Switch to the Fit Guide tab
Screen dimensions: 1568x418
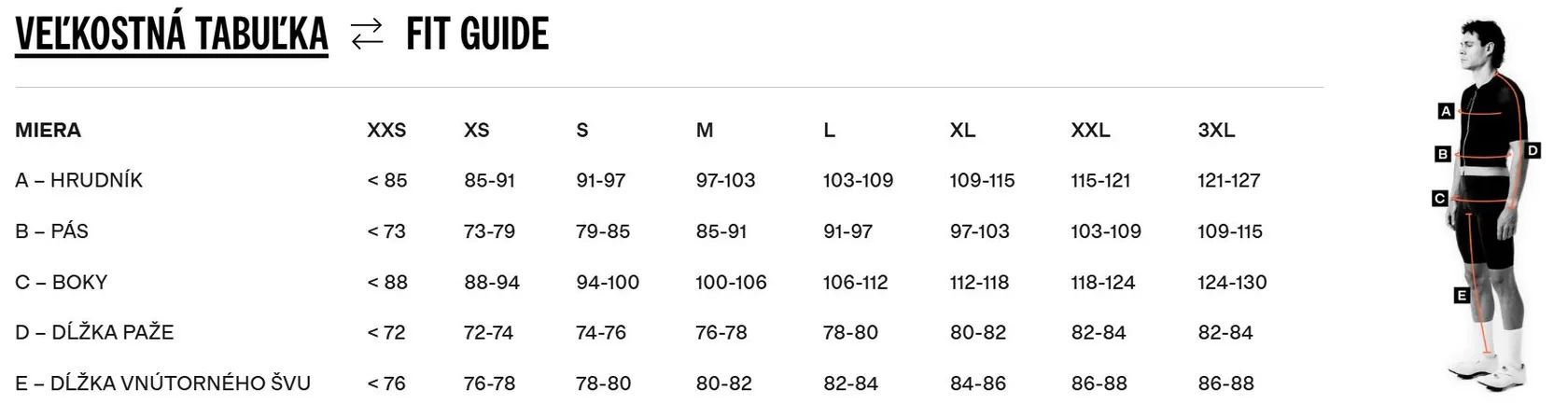click(477, 35)
